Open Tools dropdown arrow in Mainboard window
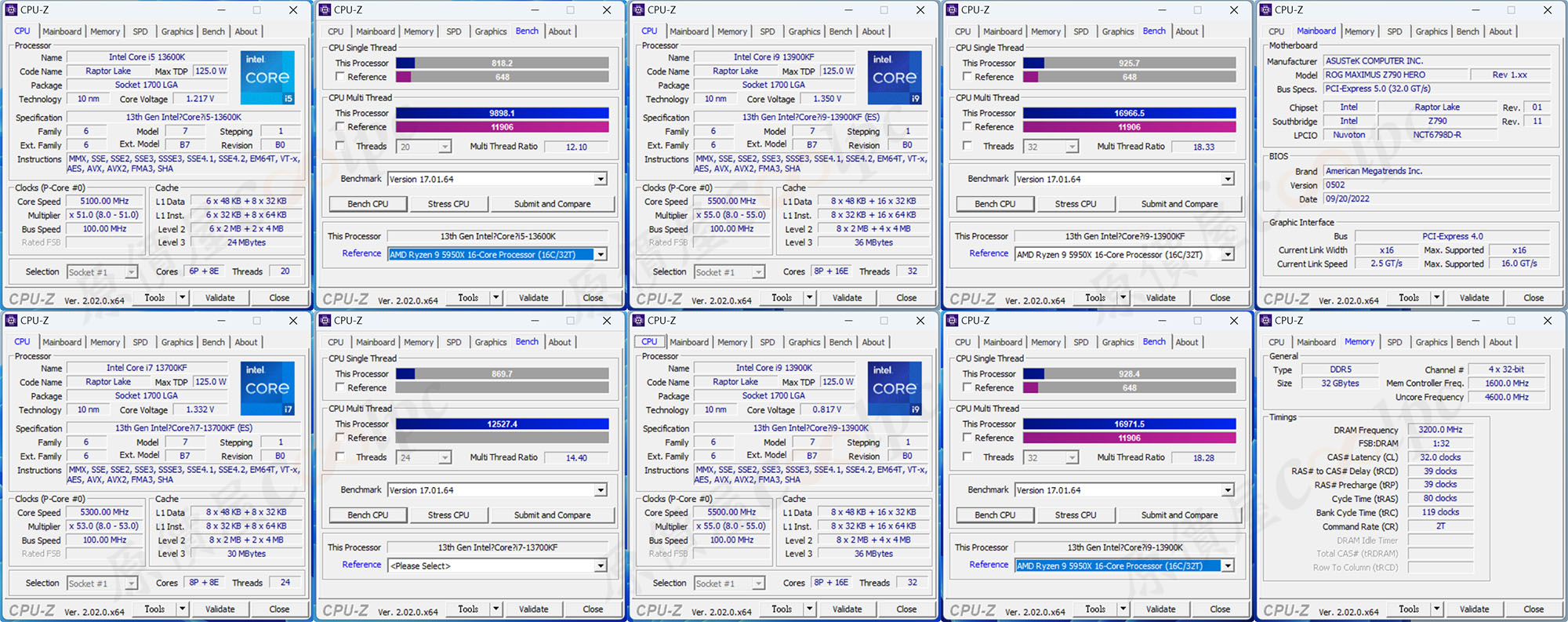The width and height of the screenshot is (1568, 622). click(1436, 297)
